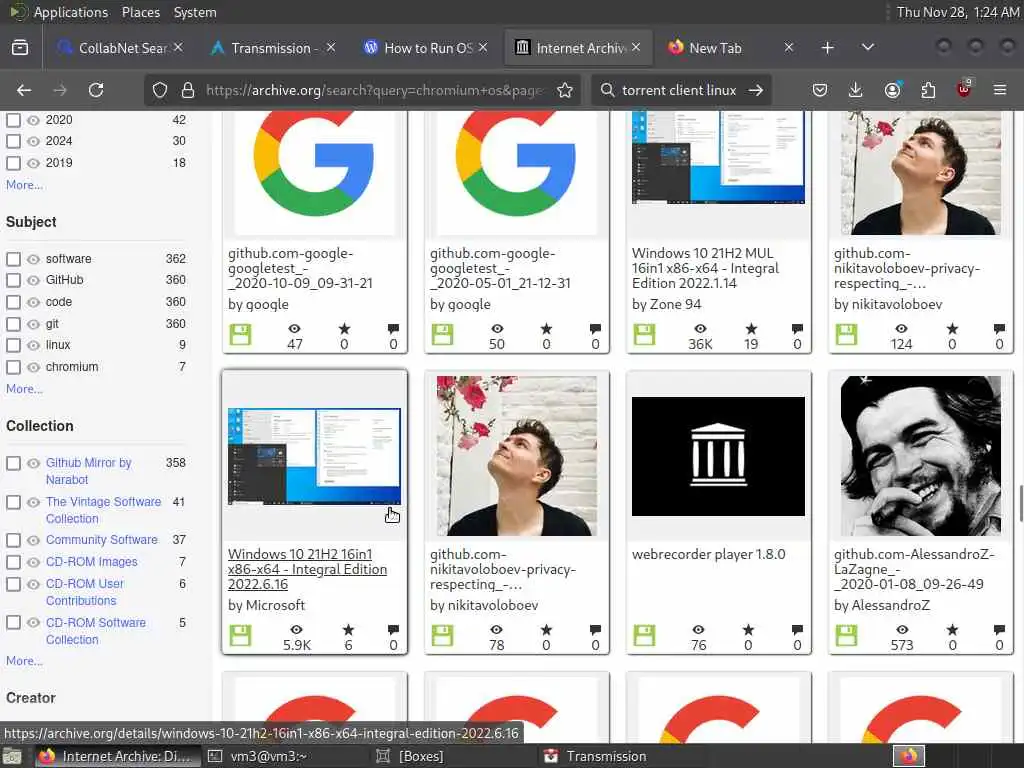
Task: Bookmark this page with the star icon
Action: (565, 90)
